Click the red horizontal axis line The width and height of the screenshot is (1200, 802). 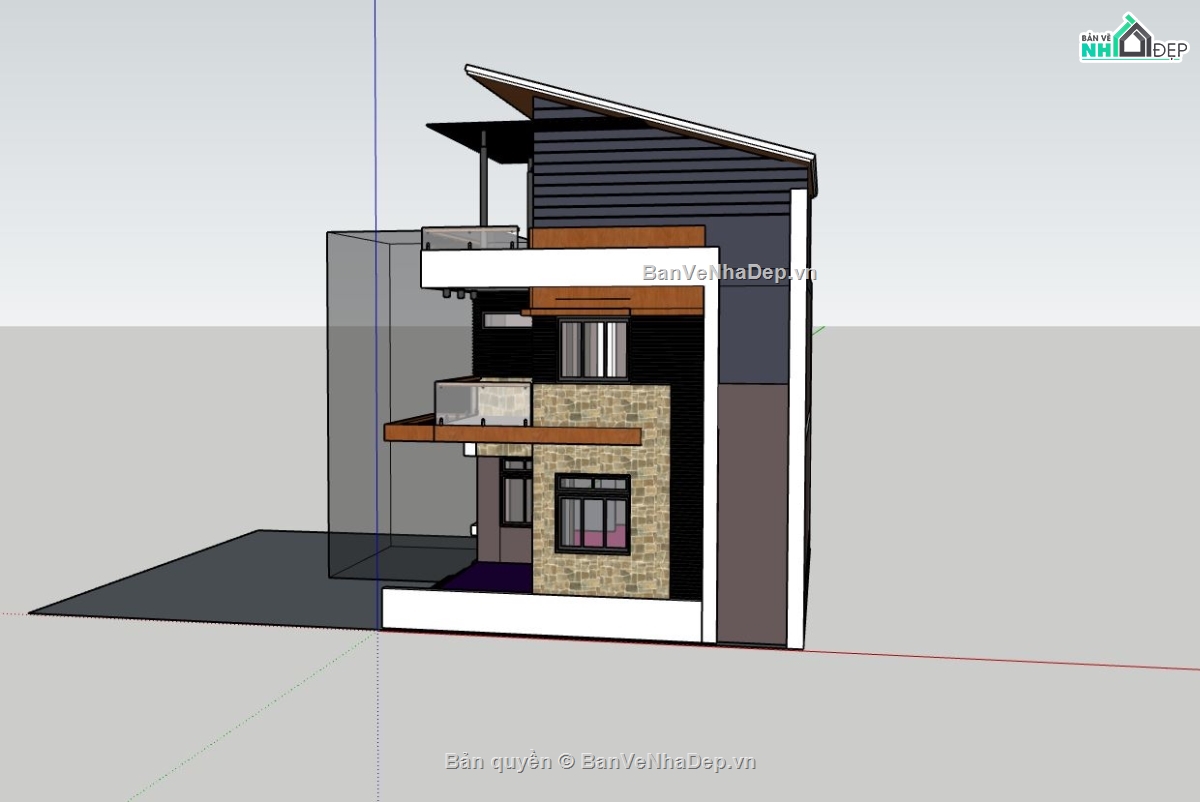point(1000,660)
